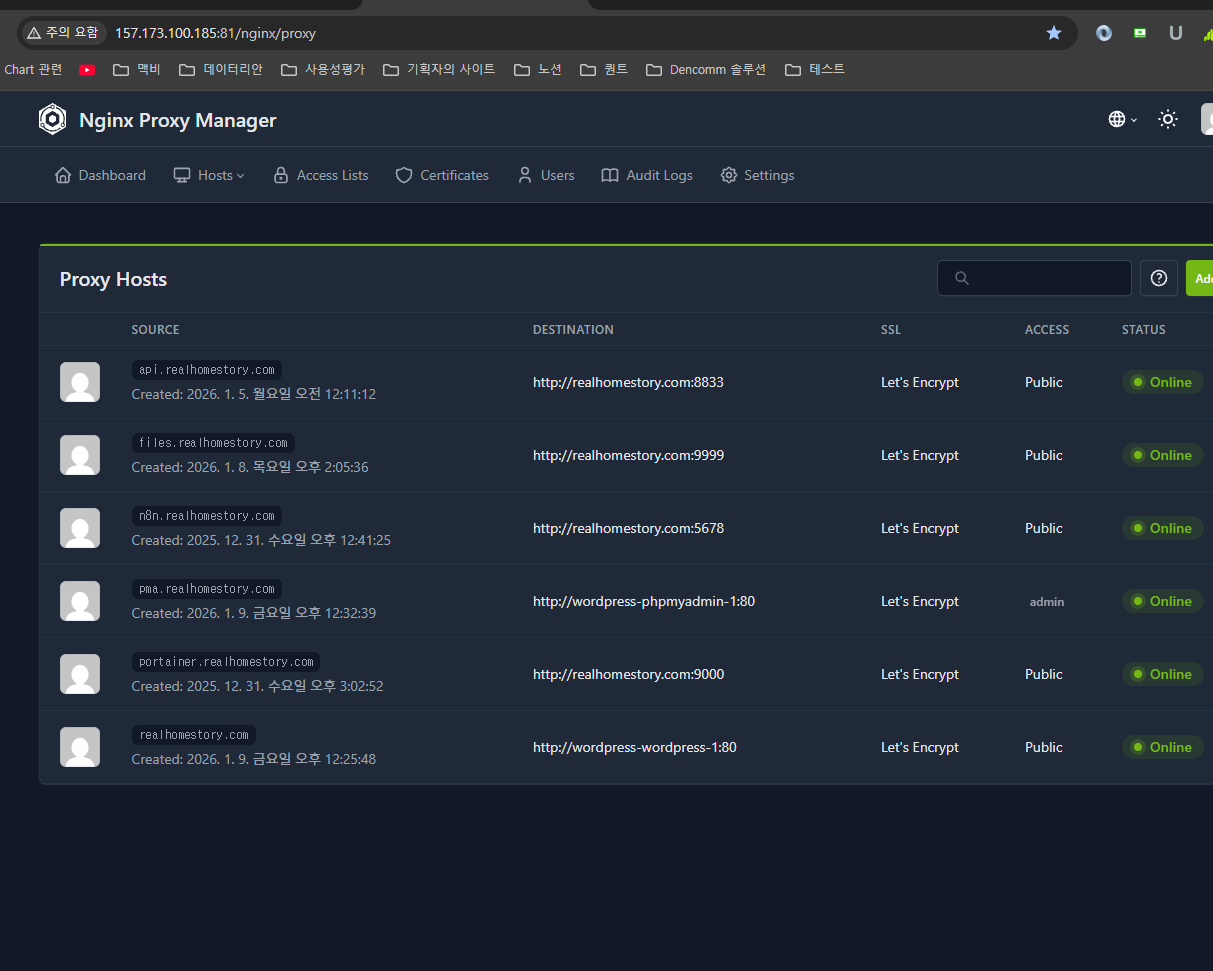This screenshot has height=971, width=1213.
Task: Click the DESTINATION column header
Action: (x=573, y=330)
